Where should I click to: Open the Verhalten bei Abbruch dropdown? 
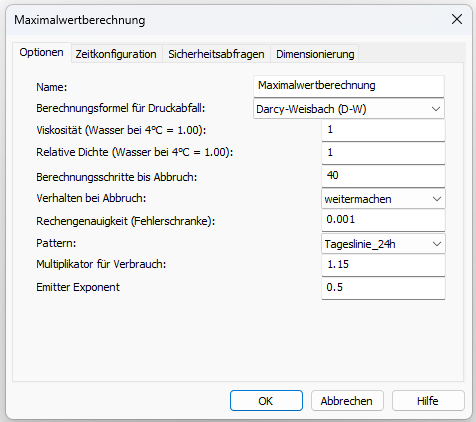click(383, 199)
